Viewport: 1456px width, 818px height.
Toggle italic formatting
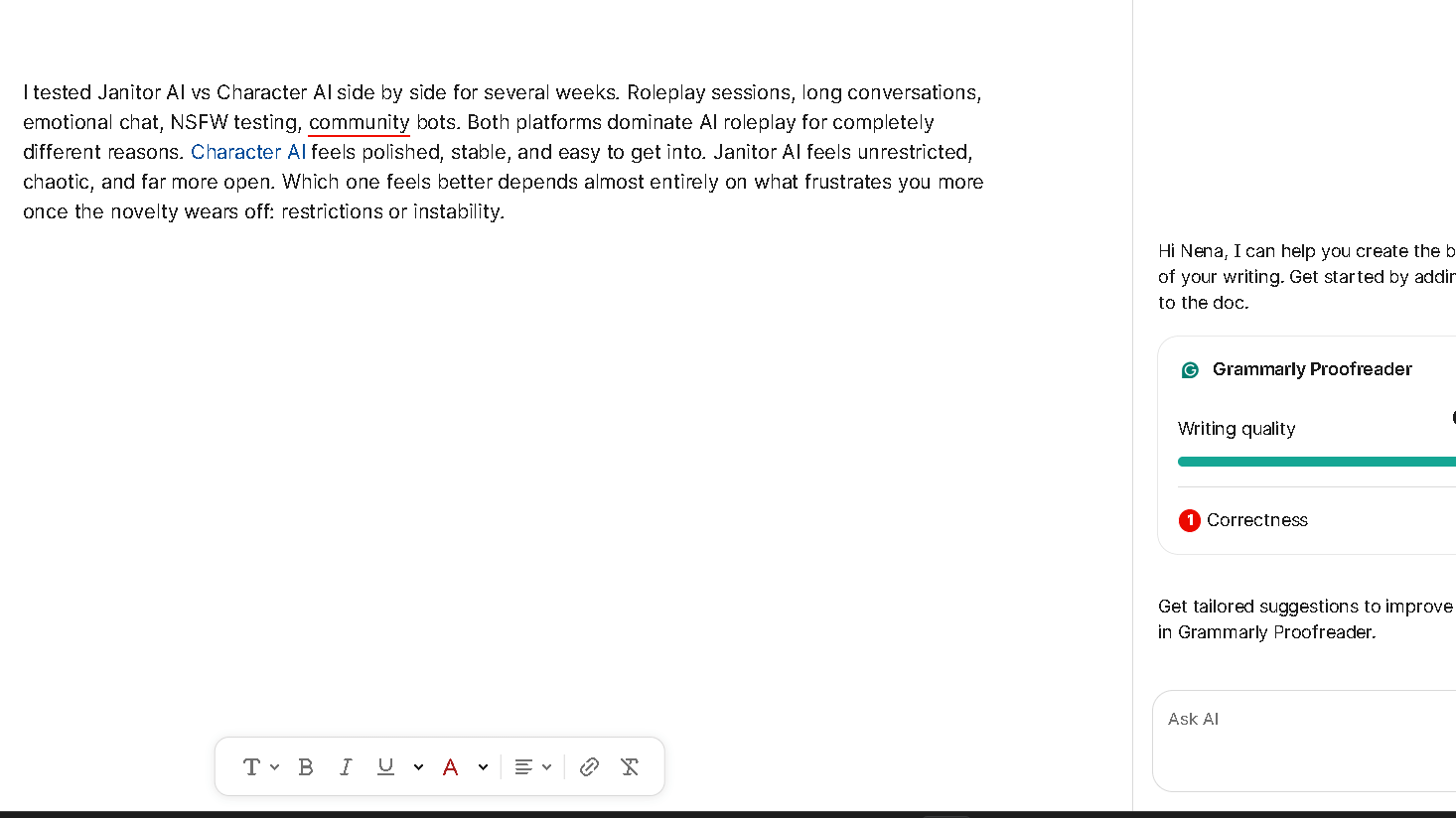(346, 766)
